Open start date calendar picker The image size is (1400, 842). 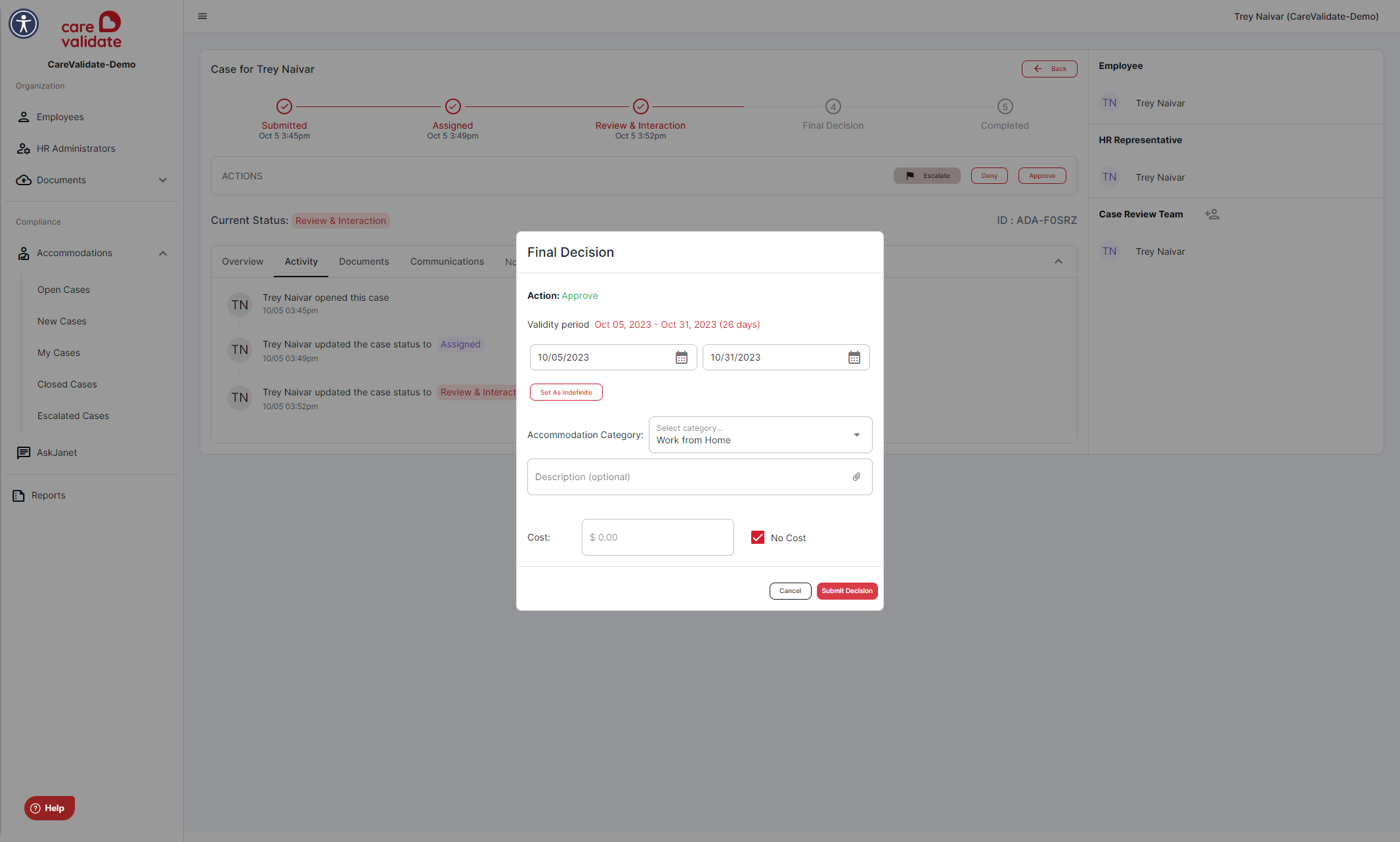point(682,357)
